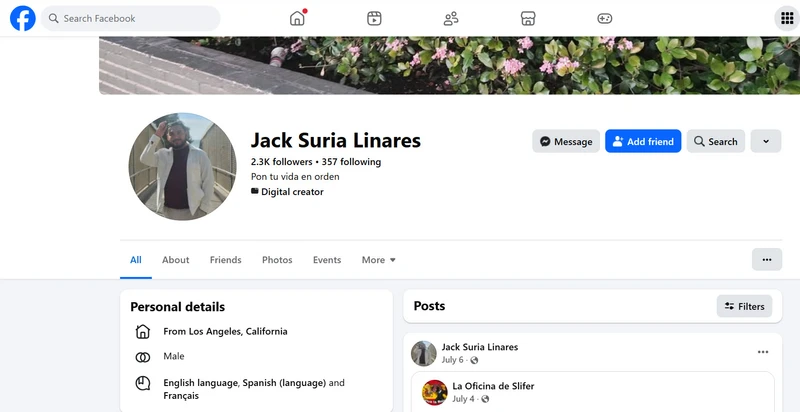Click the English language link
800x412 pixels.
[202, 382]
